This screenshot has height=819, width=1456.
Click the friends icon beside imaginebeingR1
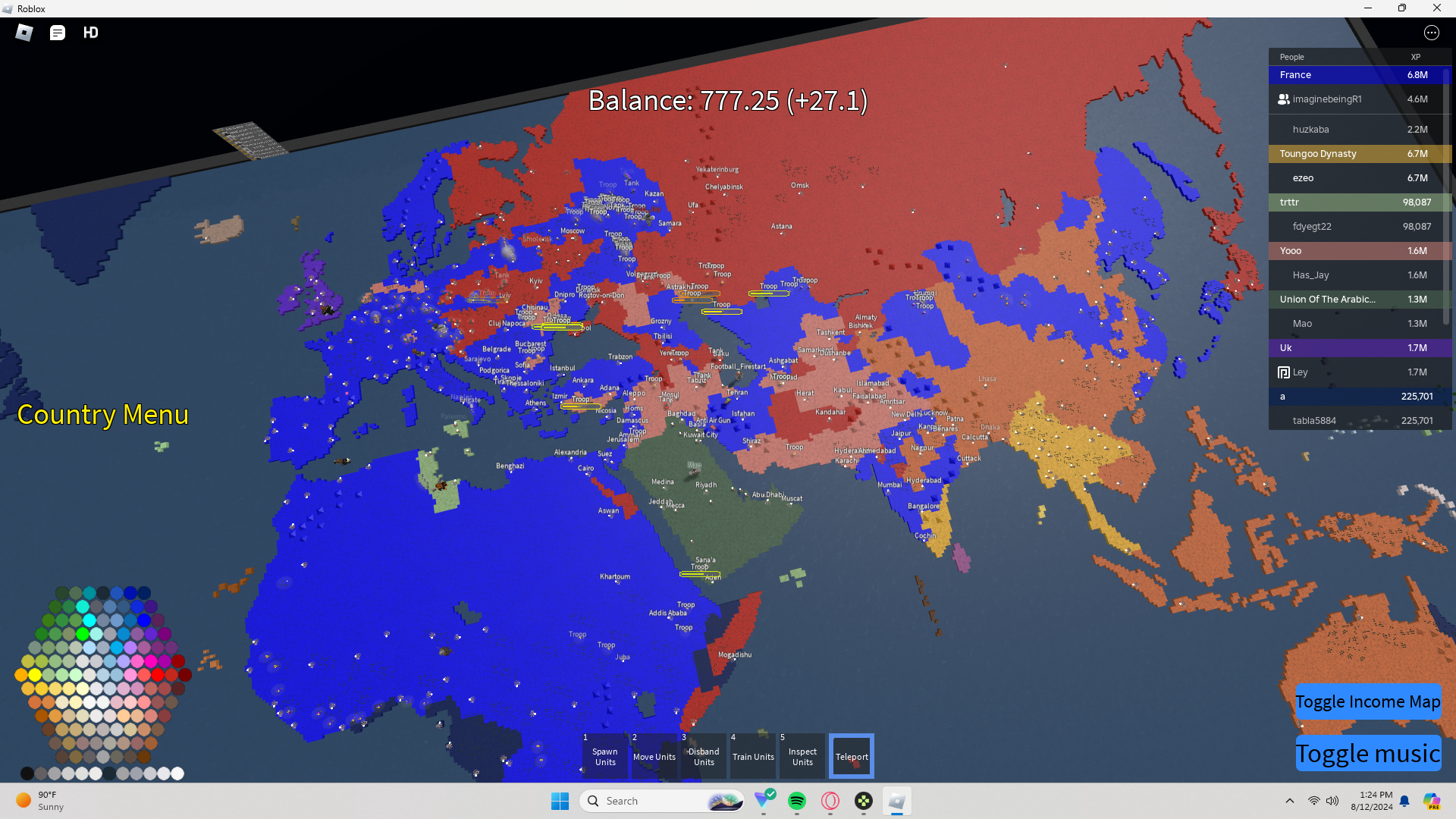click(x=1283, y=99)
